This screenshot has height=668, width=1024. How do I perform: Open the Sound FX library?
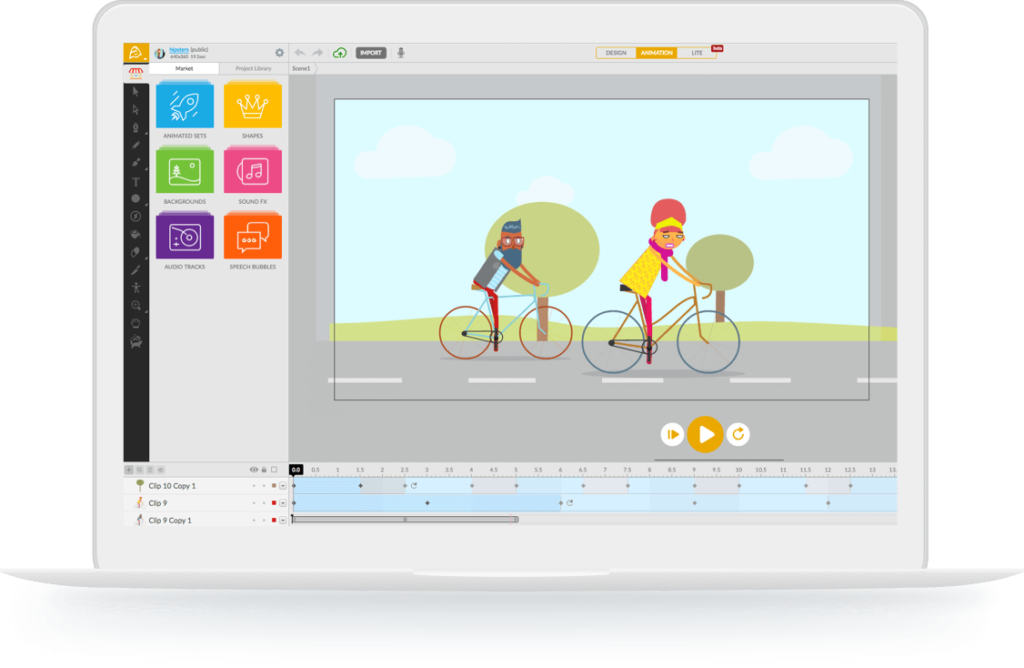tap(252, 170)
